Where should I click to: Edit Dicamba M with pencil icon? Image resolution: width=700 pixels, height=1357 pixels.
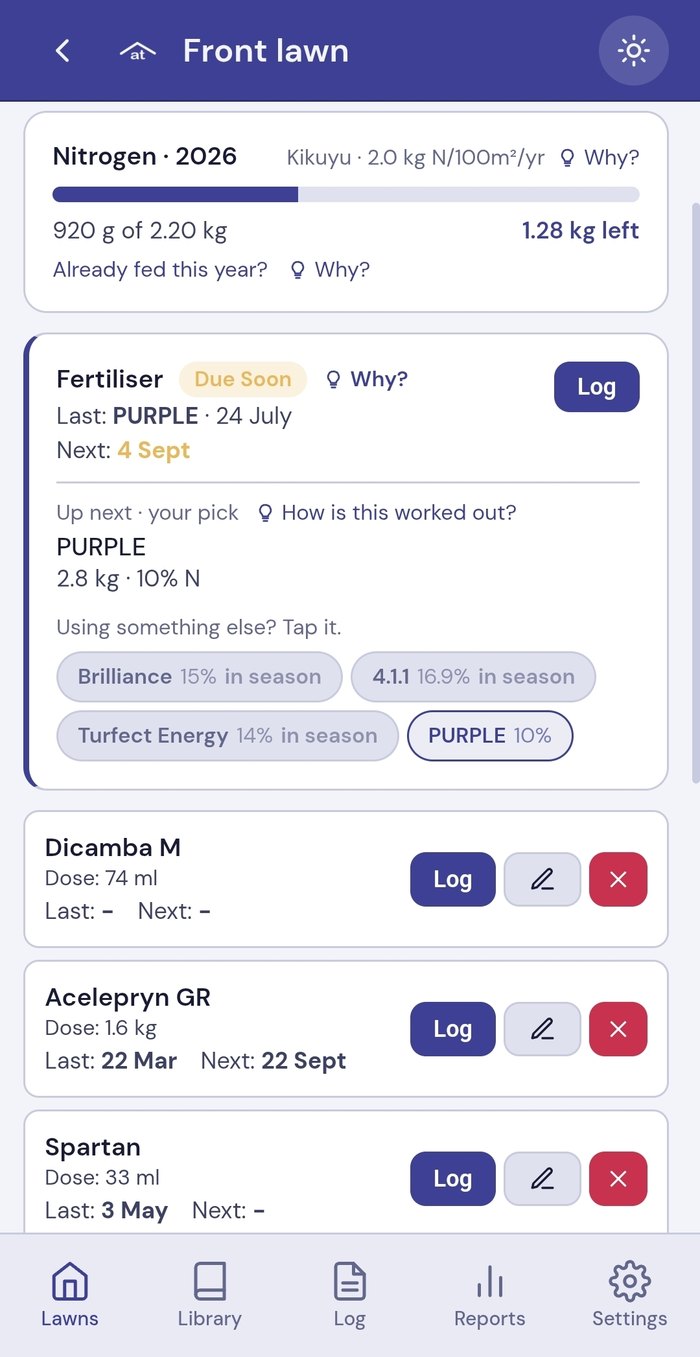click(x=542, y=879)
